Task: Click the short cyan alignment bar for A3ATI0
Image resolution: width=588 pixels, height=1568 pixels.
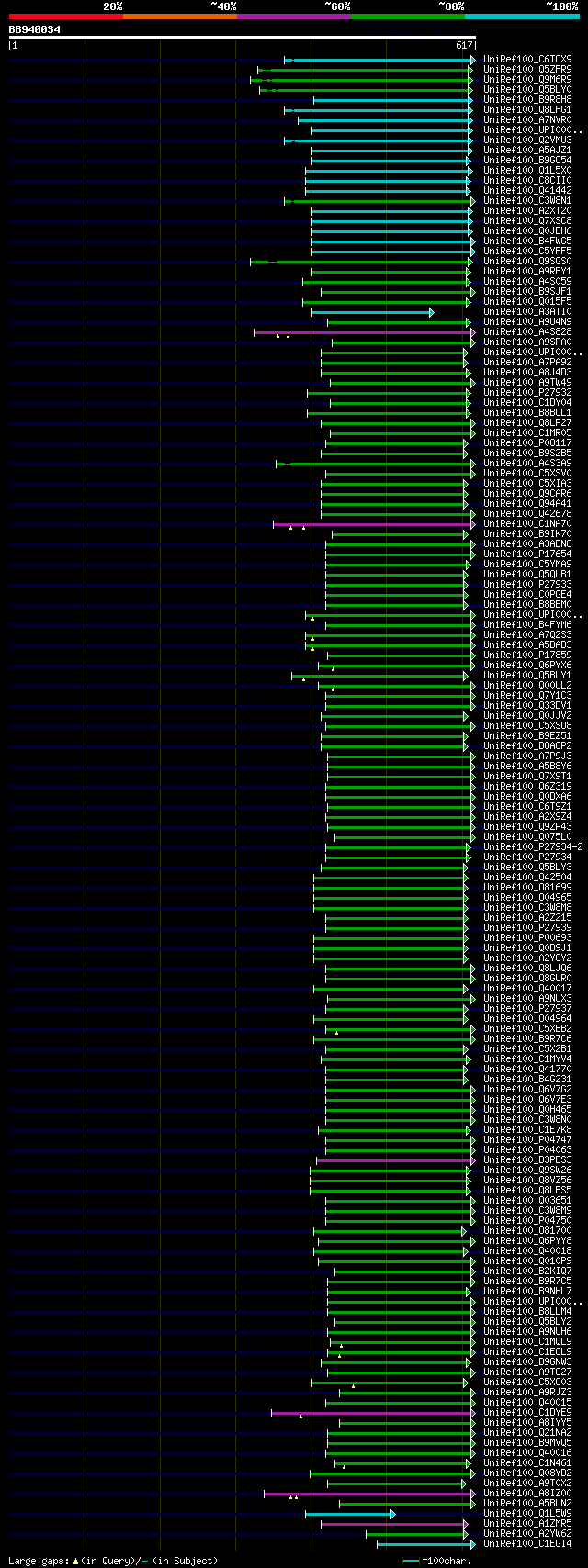Action: click(x=372, y=312)
